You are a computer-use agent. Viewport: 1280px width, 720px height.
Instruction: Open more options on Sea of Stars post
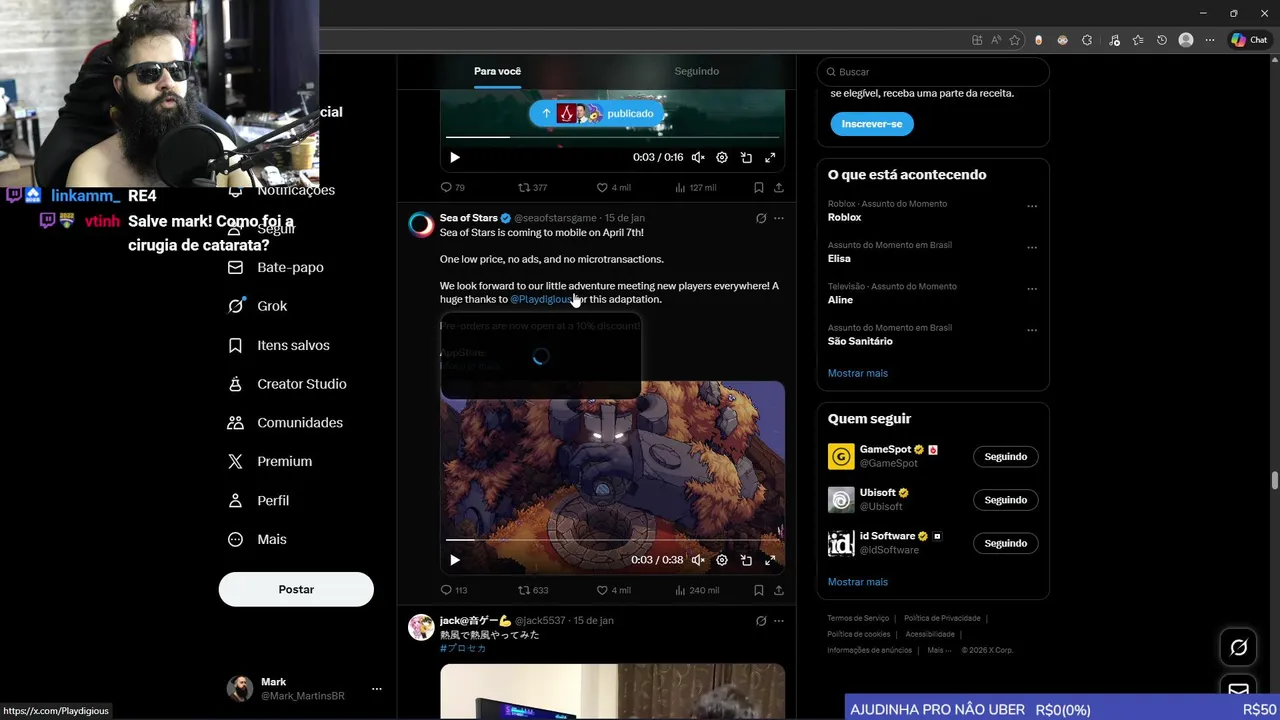[779, 218]
